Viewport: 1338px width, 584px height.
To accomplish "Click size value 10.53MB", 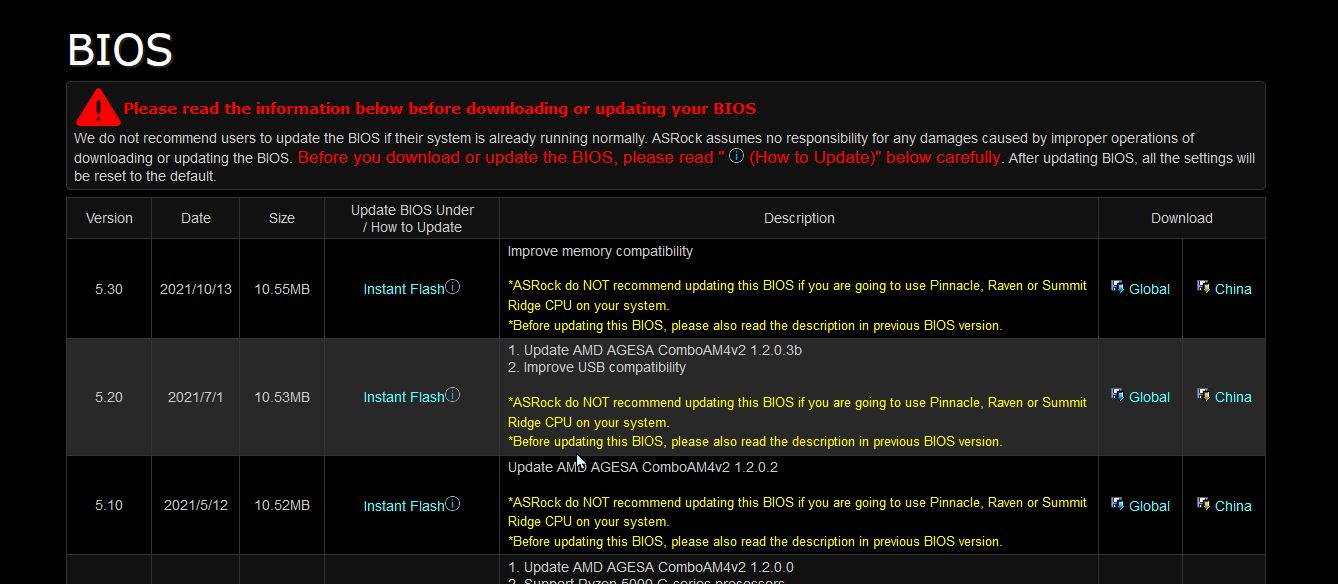I will pyautogui.click(x=282, y=397).
